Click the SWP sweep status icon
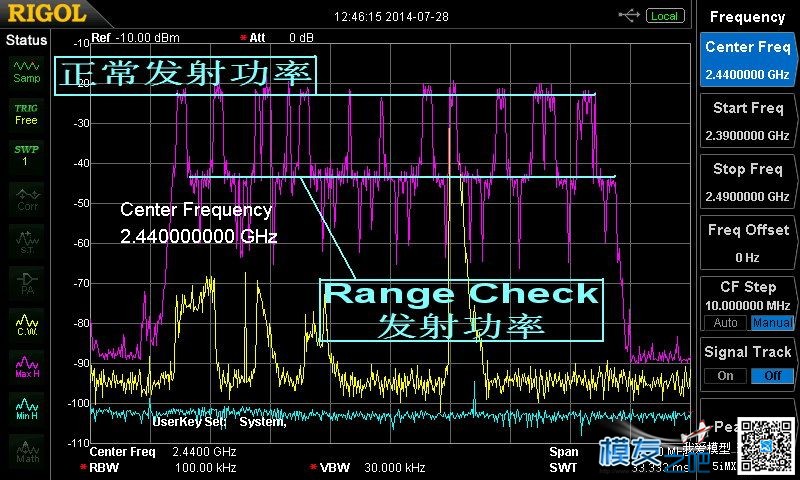Screen dimensions: 800x480 point(27,156)
